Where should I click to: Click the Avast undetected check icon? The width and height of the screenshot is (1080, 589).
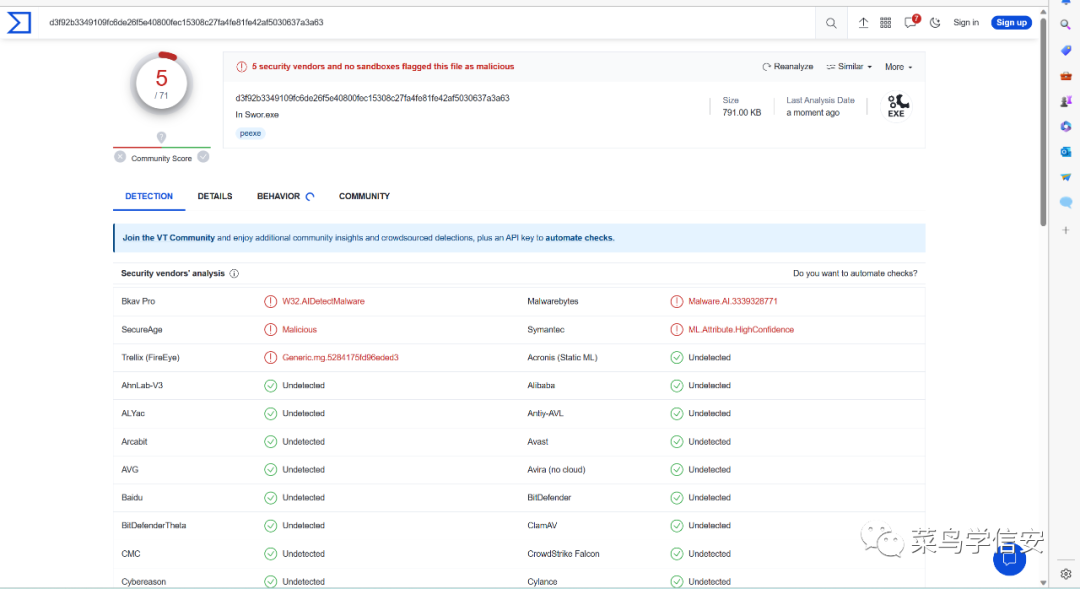677,442
